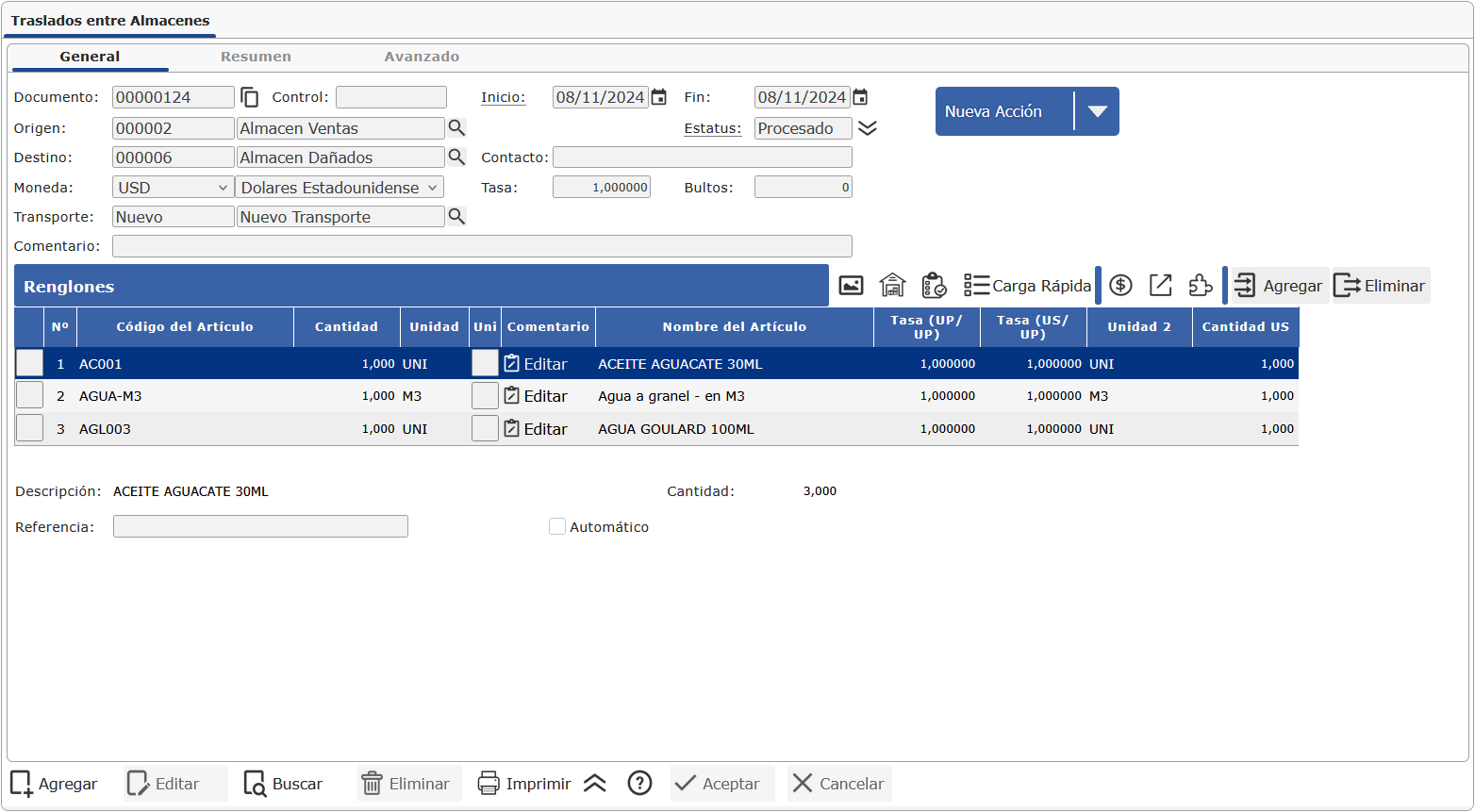Click Carga Rápida button
The width and height of the screenshot is (1475, 812).
1027,286
